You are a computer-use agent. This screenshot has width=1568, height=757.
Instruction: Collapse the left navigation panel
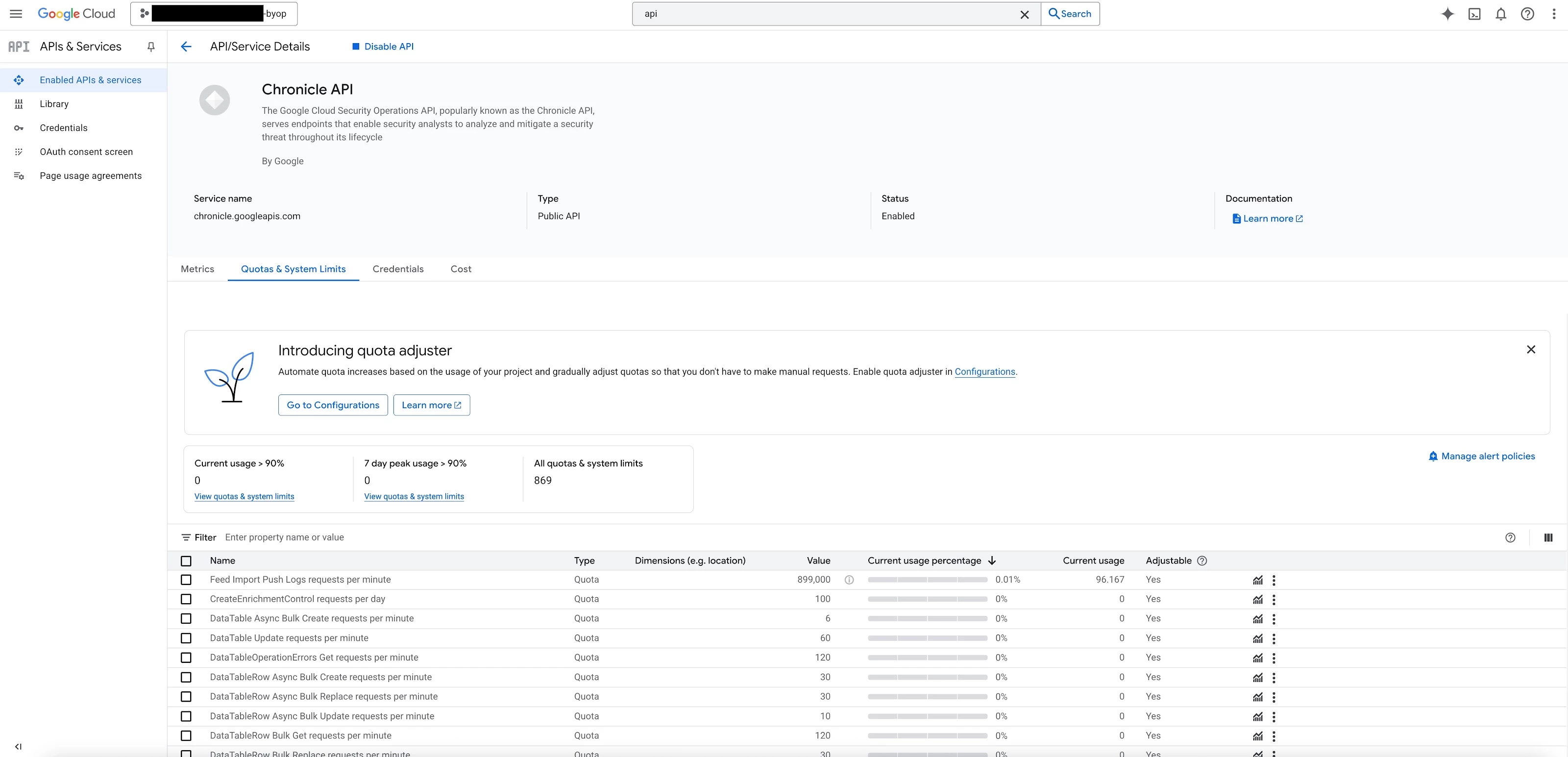pos(18,747)
